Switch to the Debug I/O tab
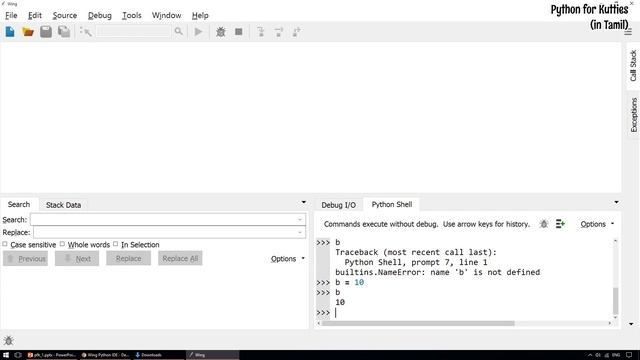 (x=338, y=205)
